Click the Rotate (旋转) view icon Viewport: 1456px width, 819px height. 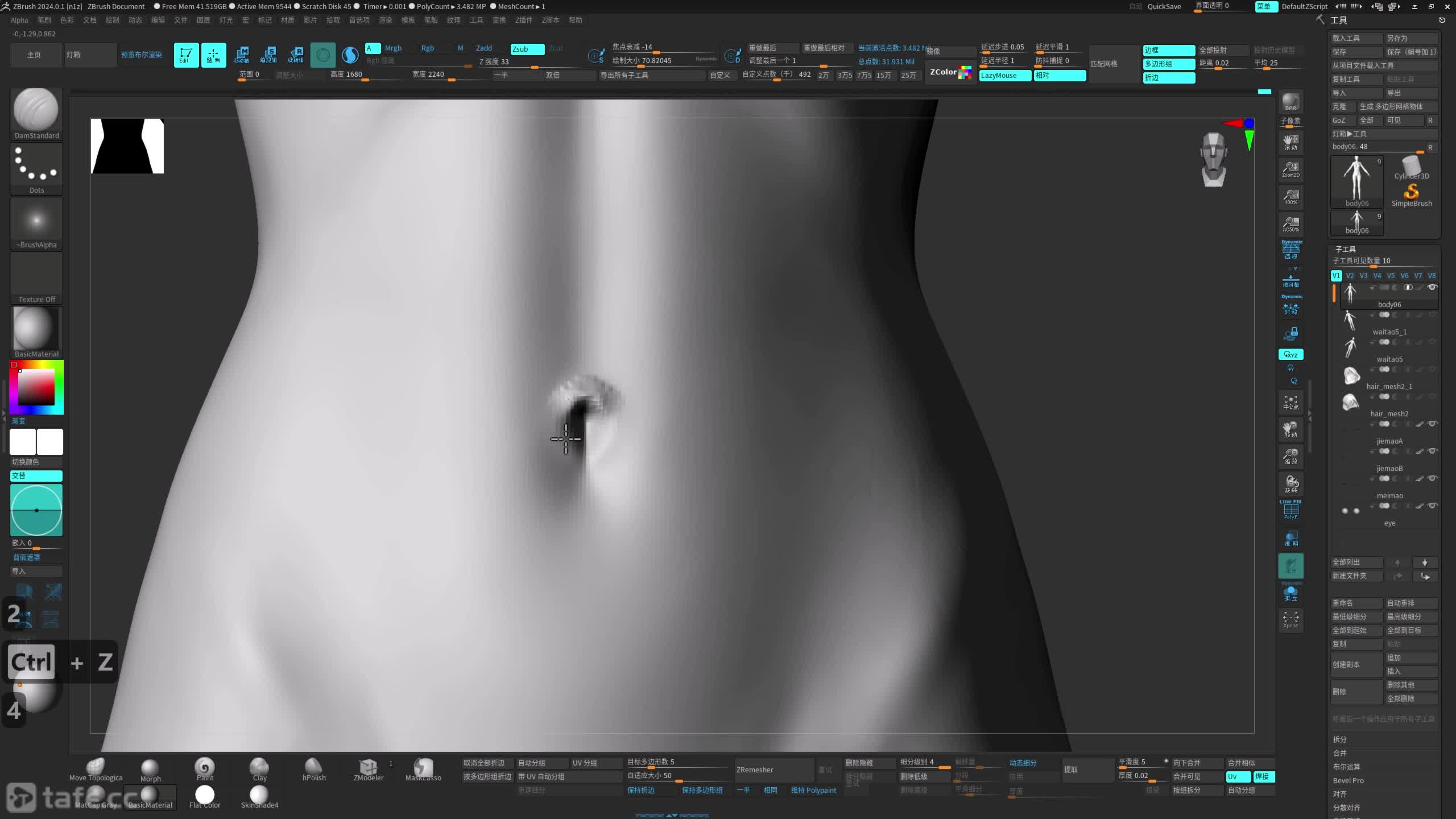[1290, 485]
